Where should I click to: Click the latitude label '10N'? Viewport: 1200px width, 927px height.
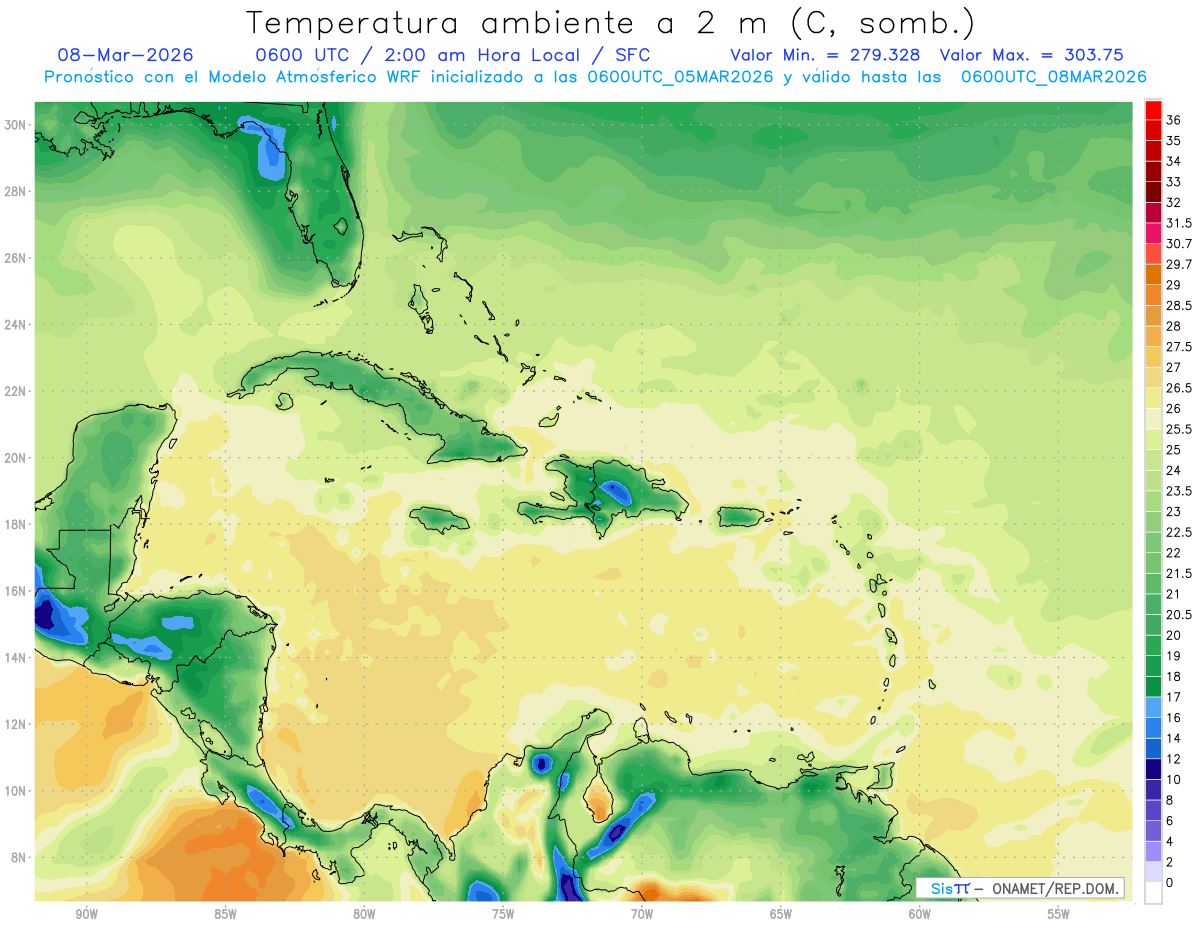17,791
